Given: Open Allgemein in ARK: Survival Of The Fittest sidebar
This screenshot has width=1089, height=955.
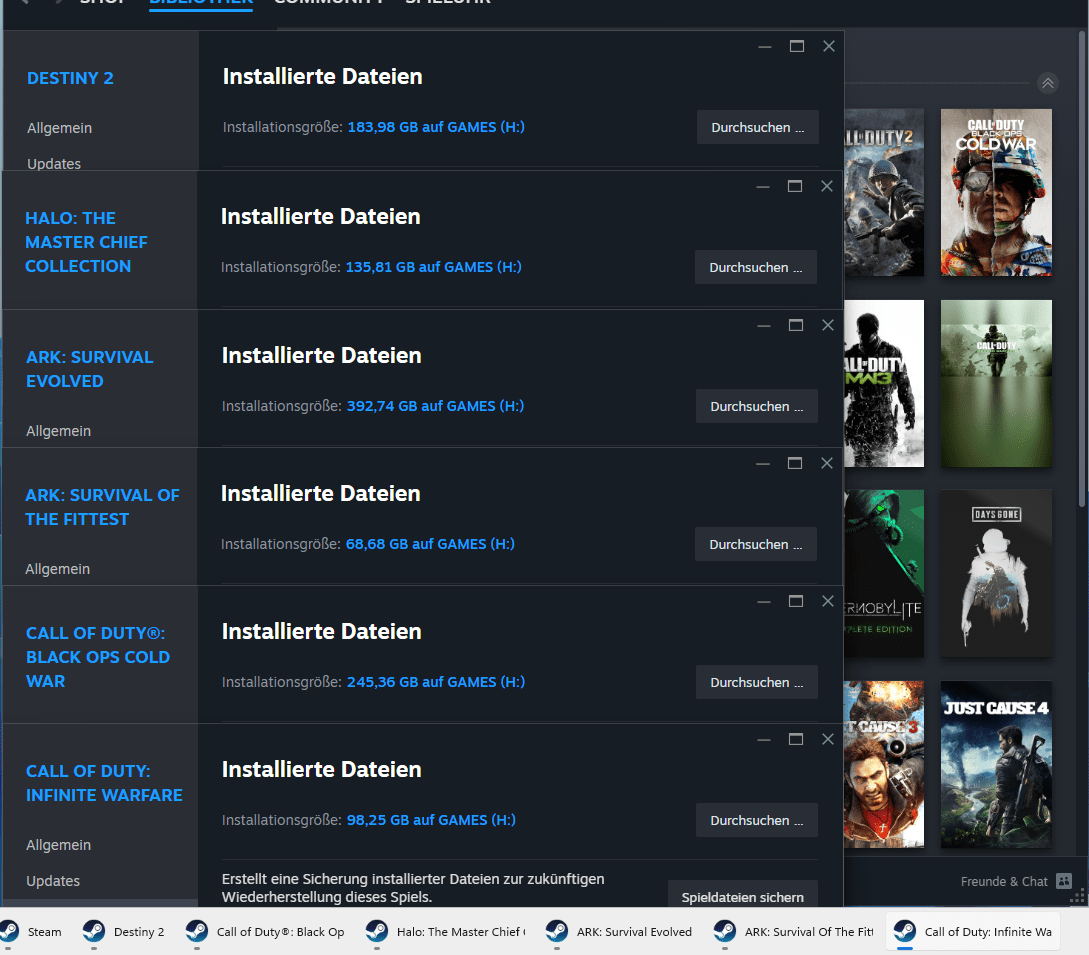Looking at the screenshot, I should point(58,569).
